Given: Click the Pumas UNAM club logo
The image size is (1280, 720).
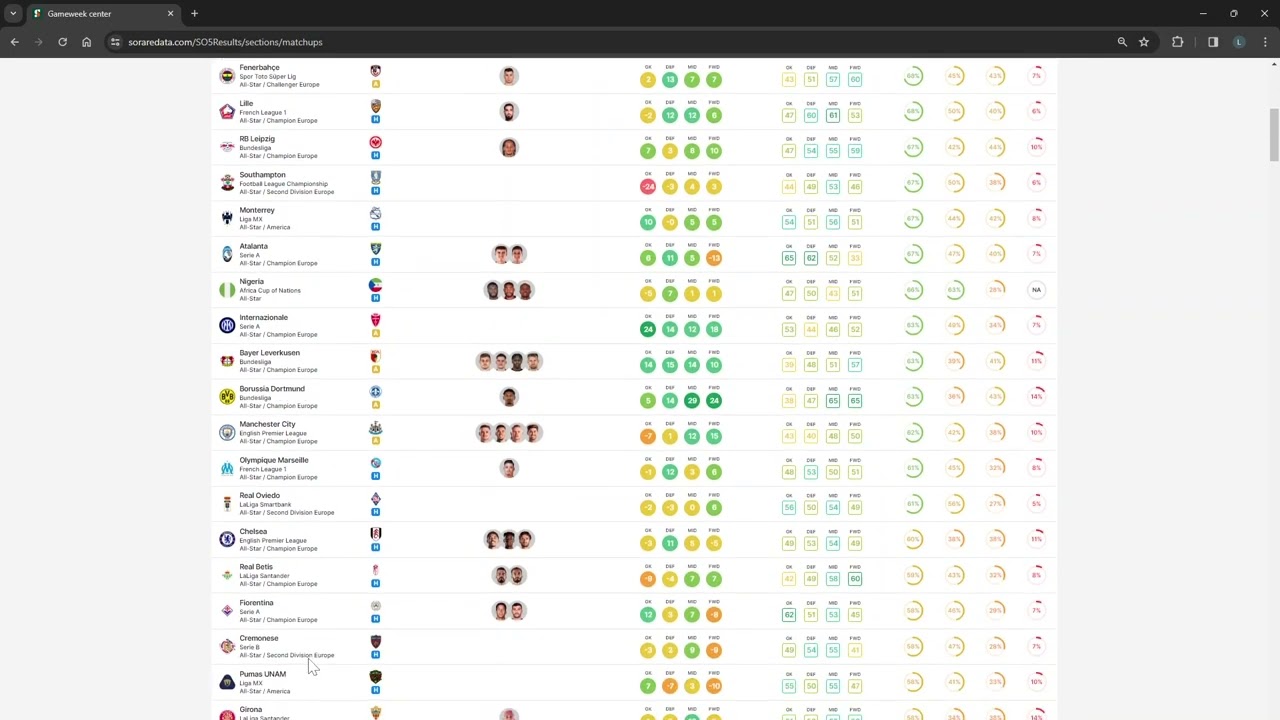Looking at the screenshot, I should (227, 682).
